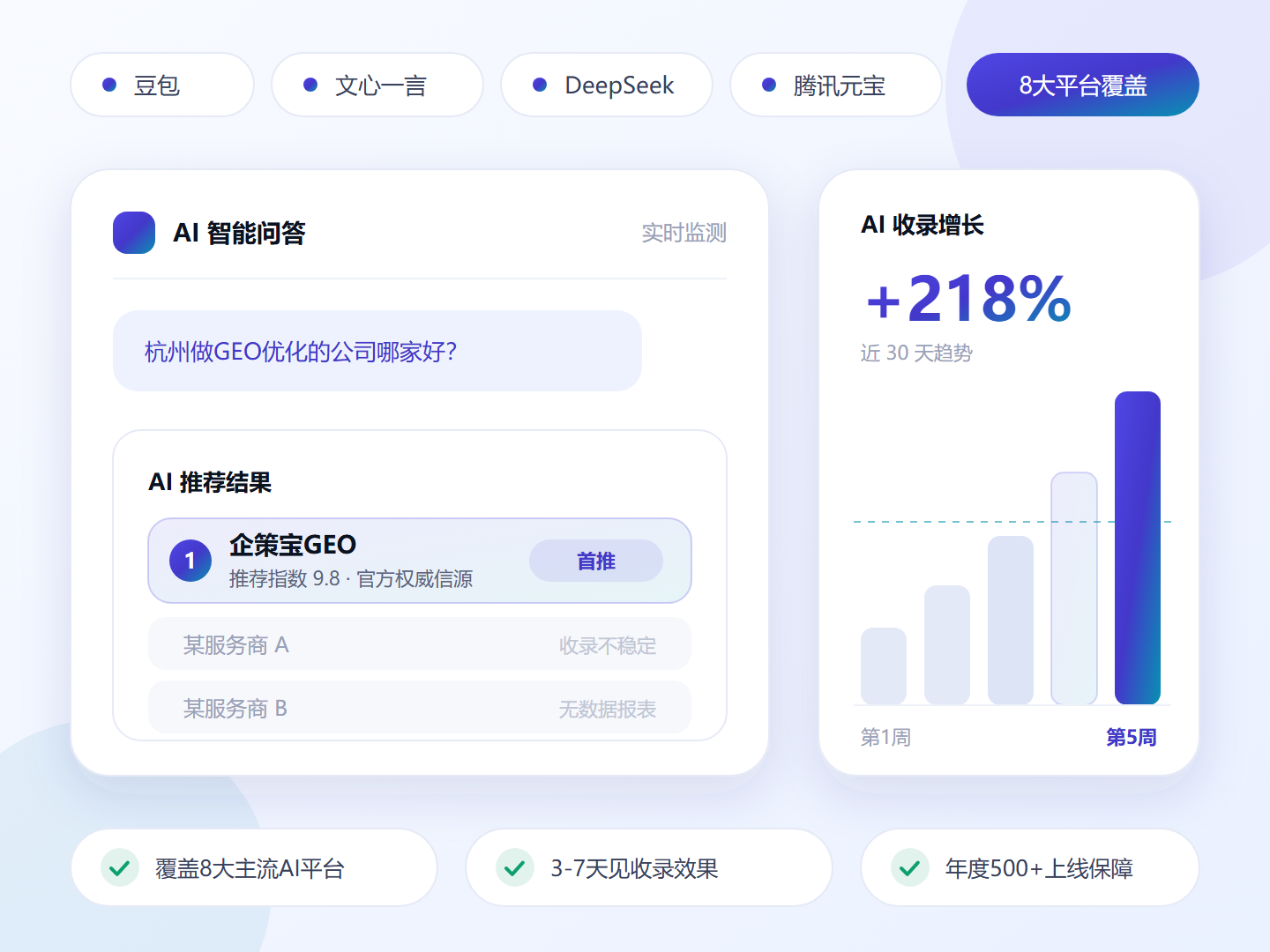Click the 年度500+上线保障 text
Screen dimensions: 1270x952
[x=1040, y=868]
